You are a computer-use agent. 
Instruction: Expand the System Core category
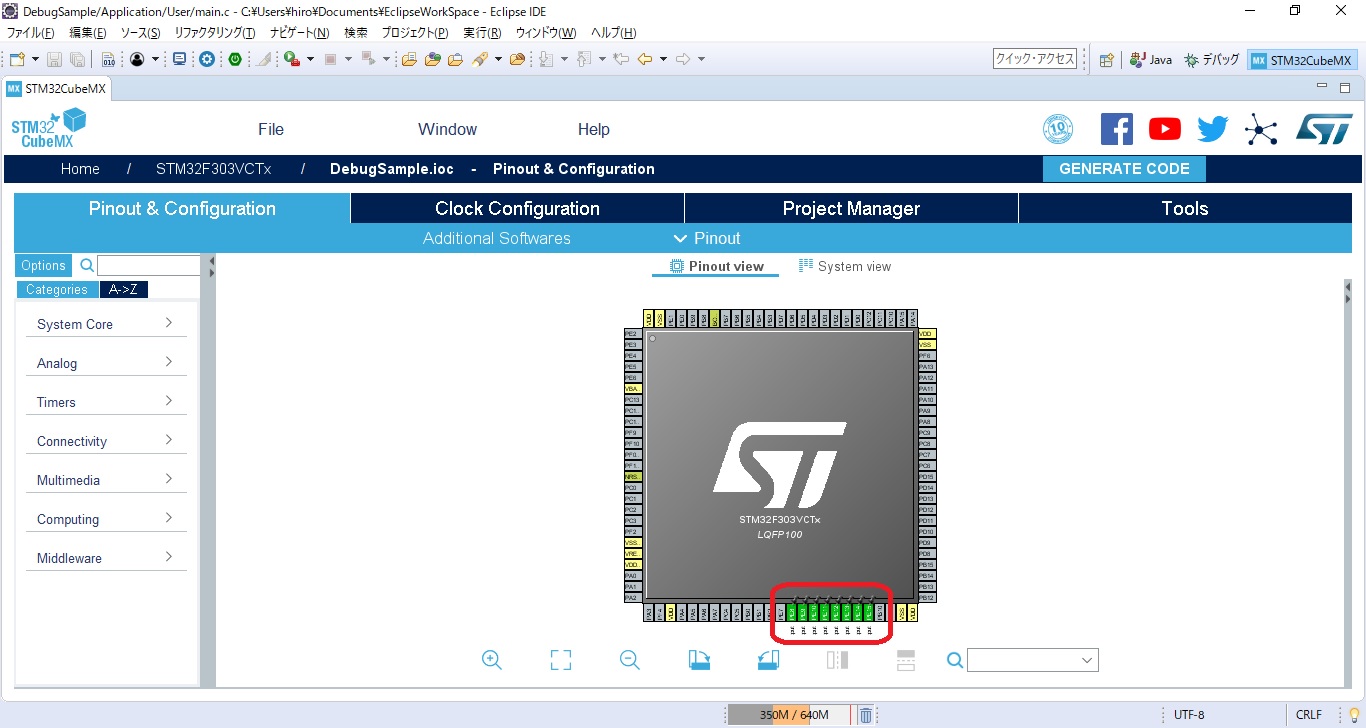tap(105, 324)
